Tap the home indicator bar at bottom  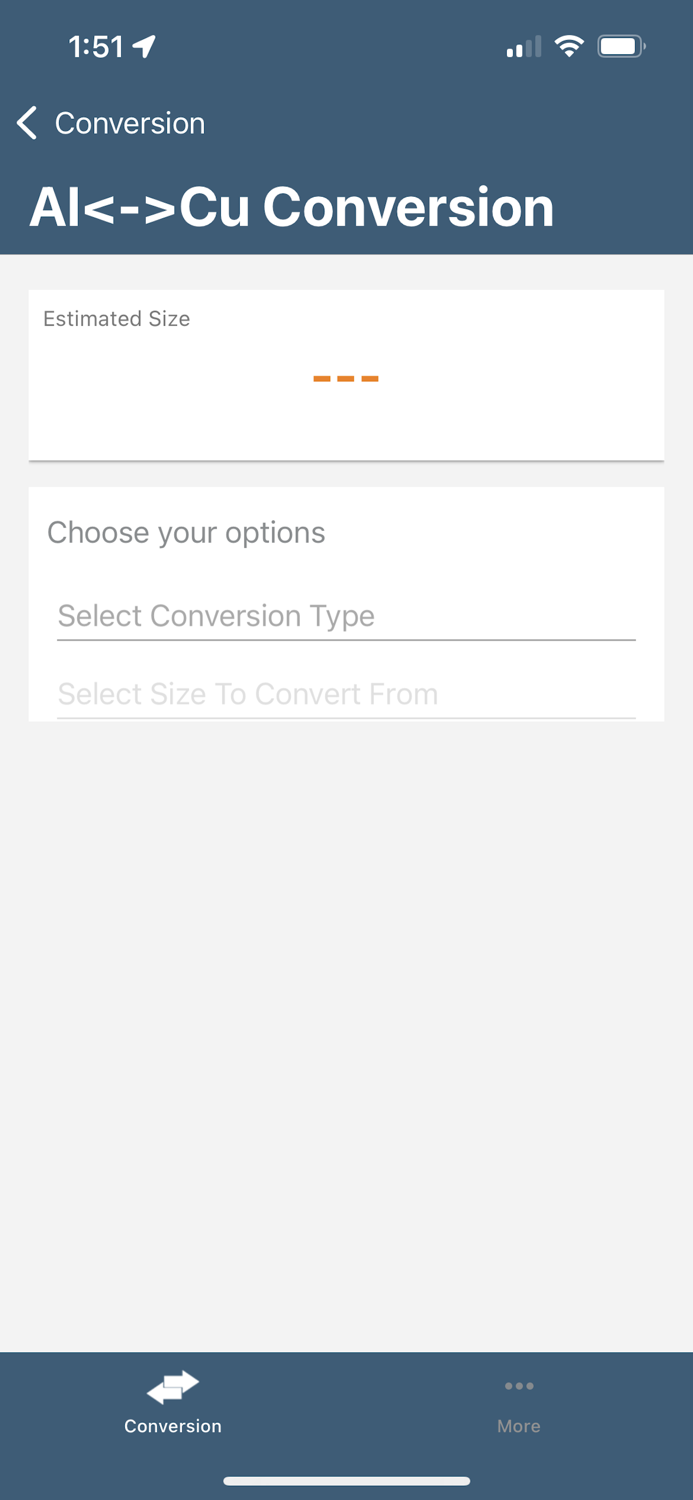[x=346, y=1481]
